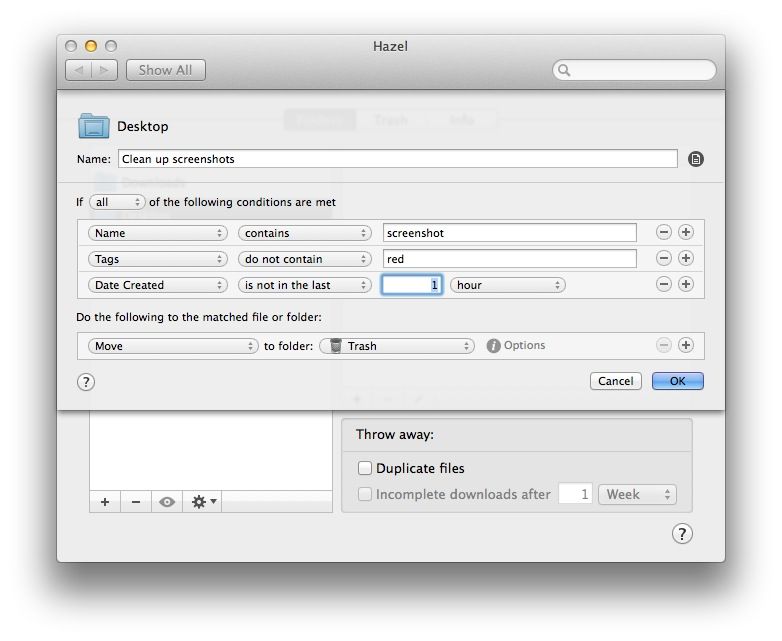Image resolution: width=782 pixels, height=641 pixels.
Task: Toggle Incomplete downloads after checkbox
Action: click(365, 494)
